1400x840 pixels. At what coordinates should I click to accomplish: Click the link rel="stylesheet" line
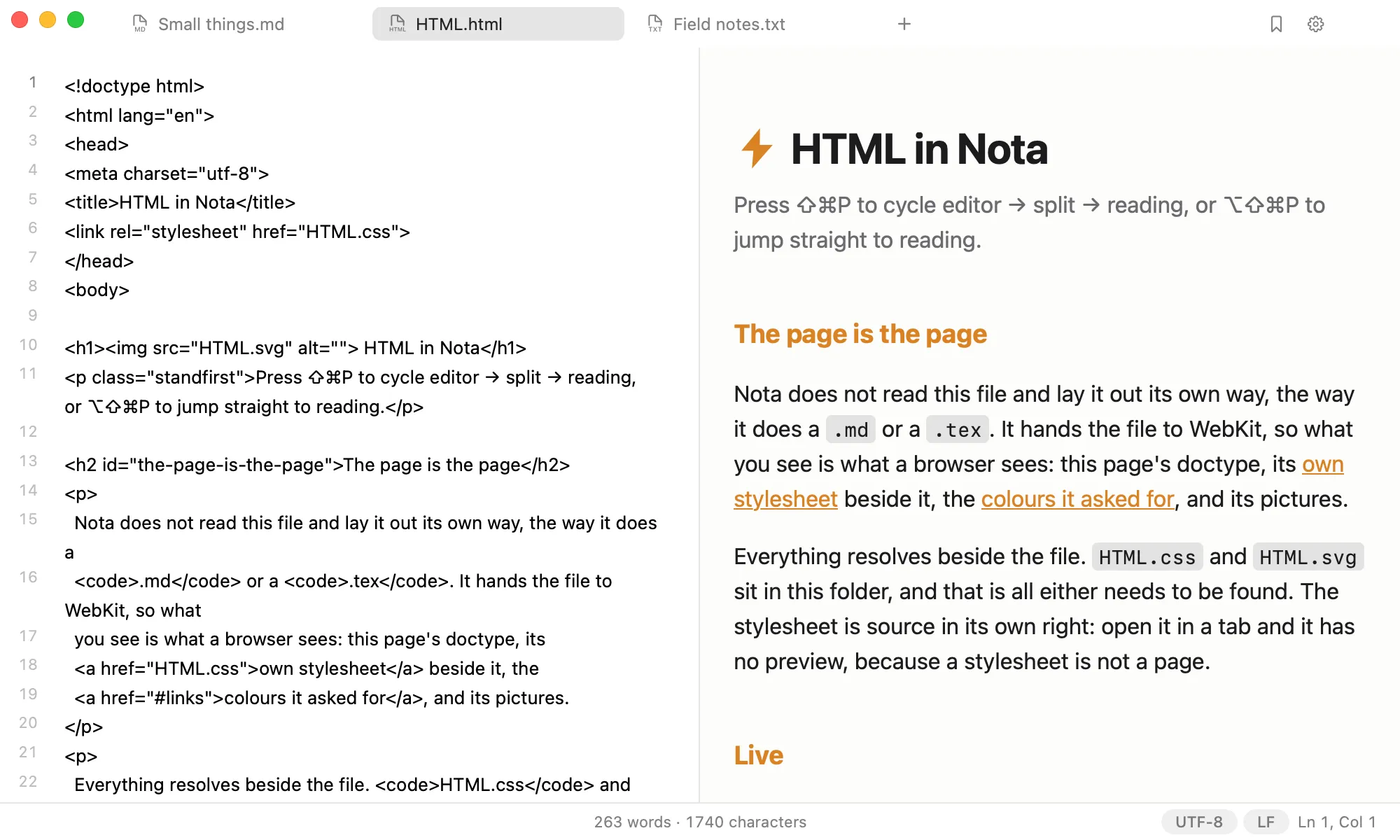237,232
